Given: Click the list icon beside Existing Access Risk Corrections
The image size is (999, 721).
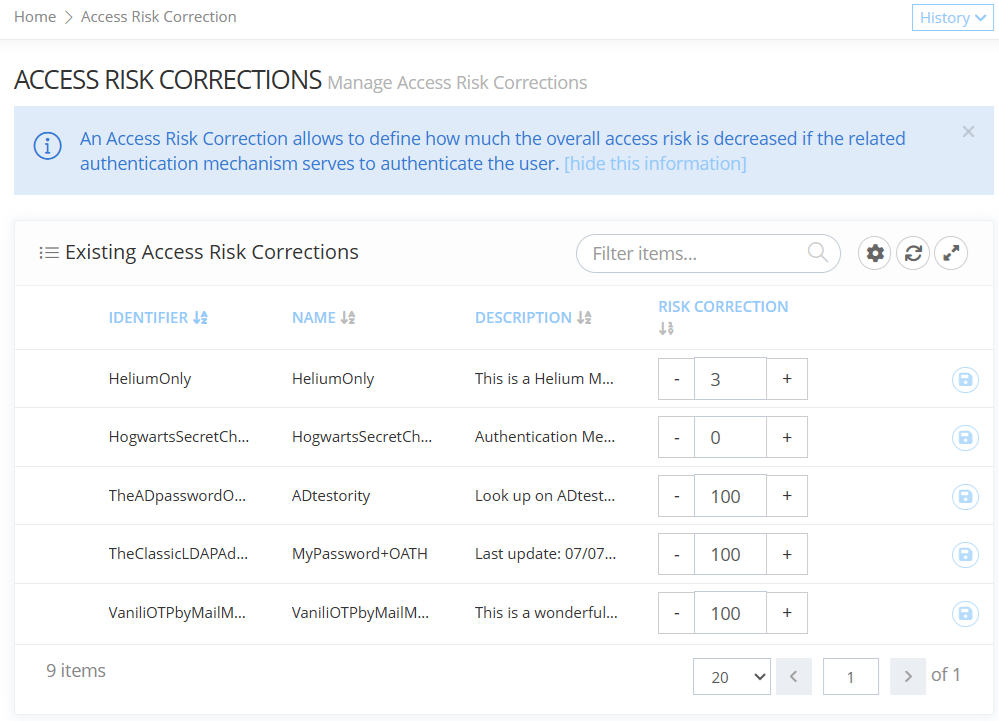Looking at the screenshot, I should [49, 252].
